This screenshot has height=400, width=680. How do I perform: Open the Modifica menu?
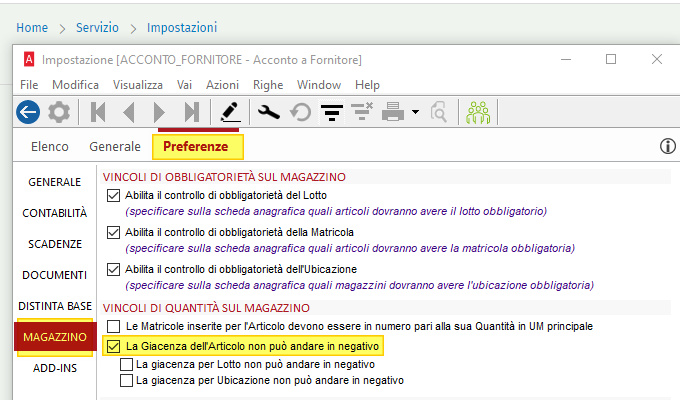click(x=75, y=85)
